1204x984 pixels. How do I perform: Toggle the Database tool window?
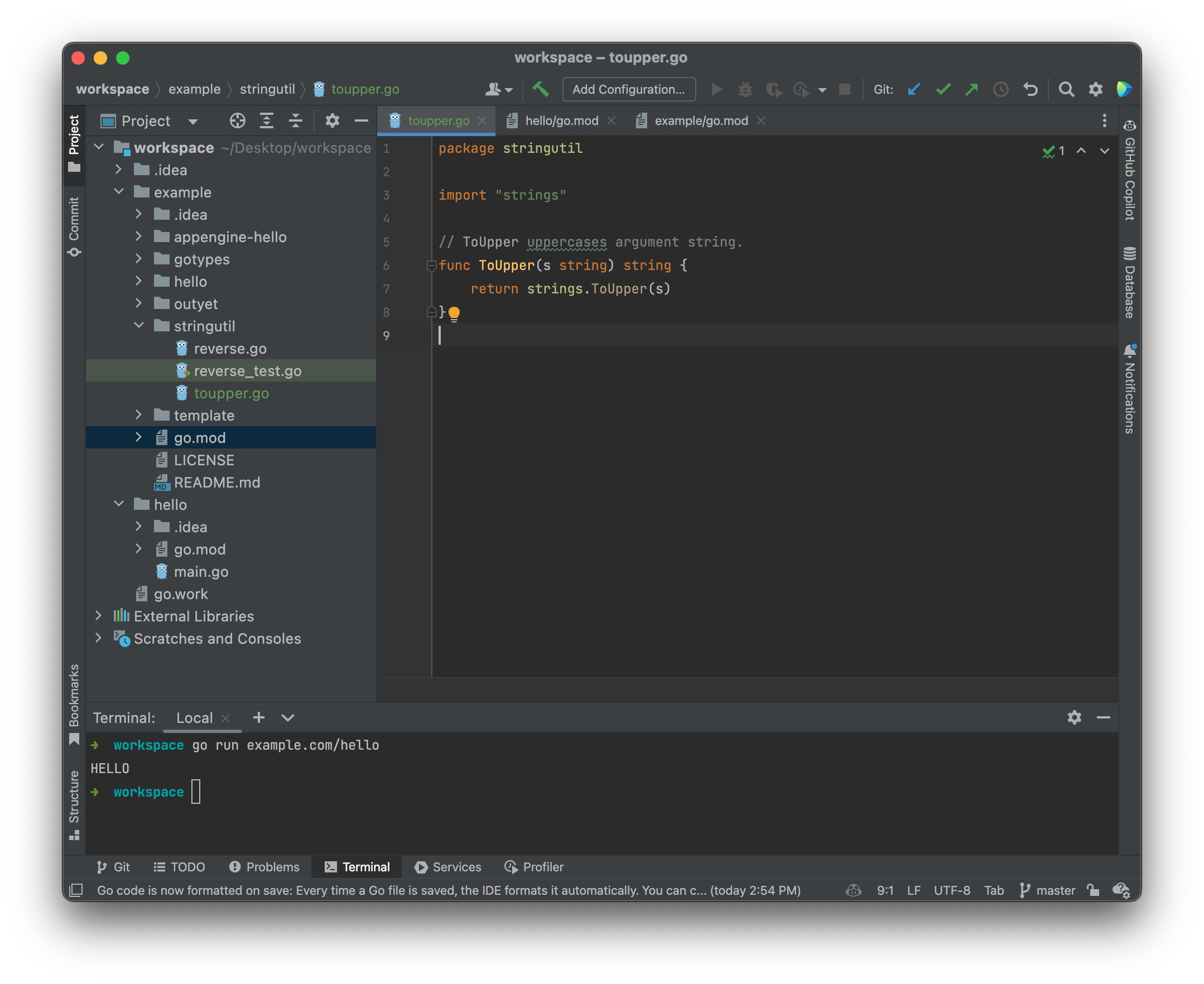(x=1129, y=283)
